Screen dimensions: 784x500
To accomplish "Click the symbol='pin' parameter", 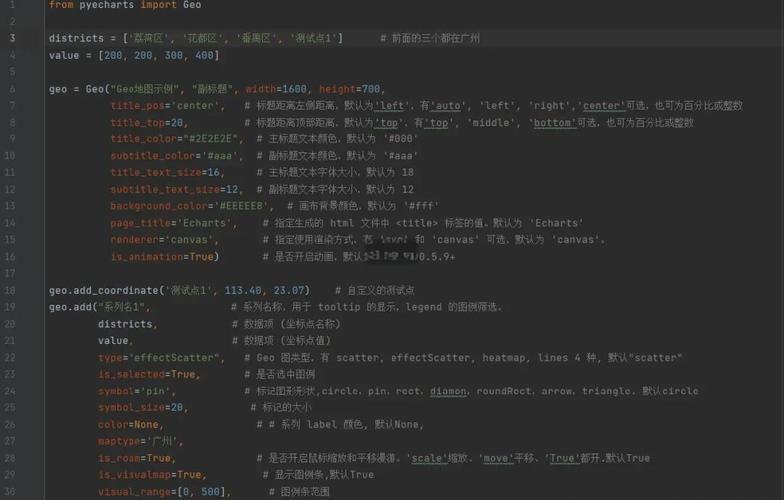I will [x=134, y=391].
